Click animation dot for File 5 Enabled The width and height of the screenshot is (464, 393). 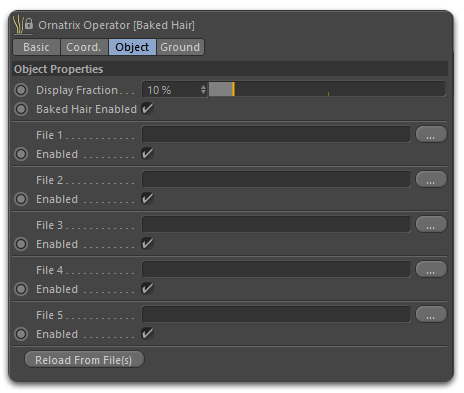tap(21, 334)
